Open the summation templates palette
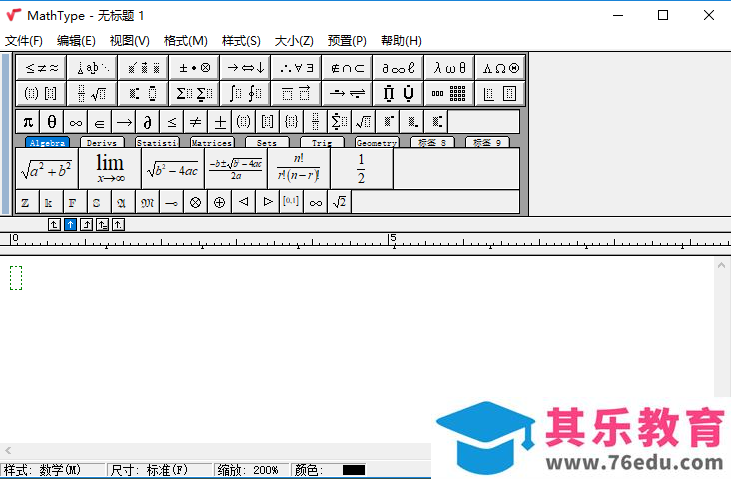The width and height of the screenshot is (731, 479). pos(194,93)
